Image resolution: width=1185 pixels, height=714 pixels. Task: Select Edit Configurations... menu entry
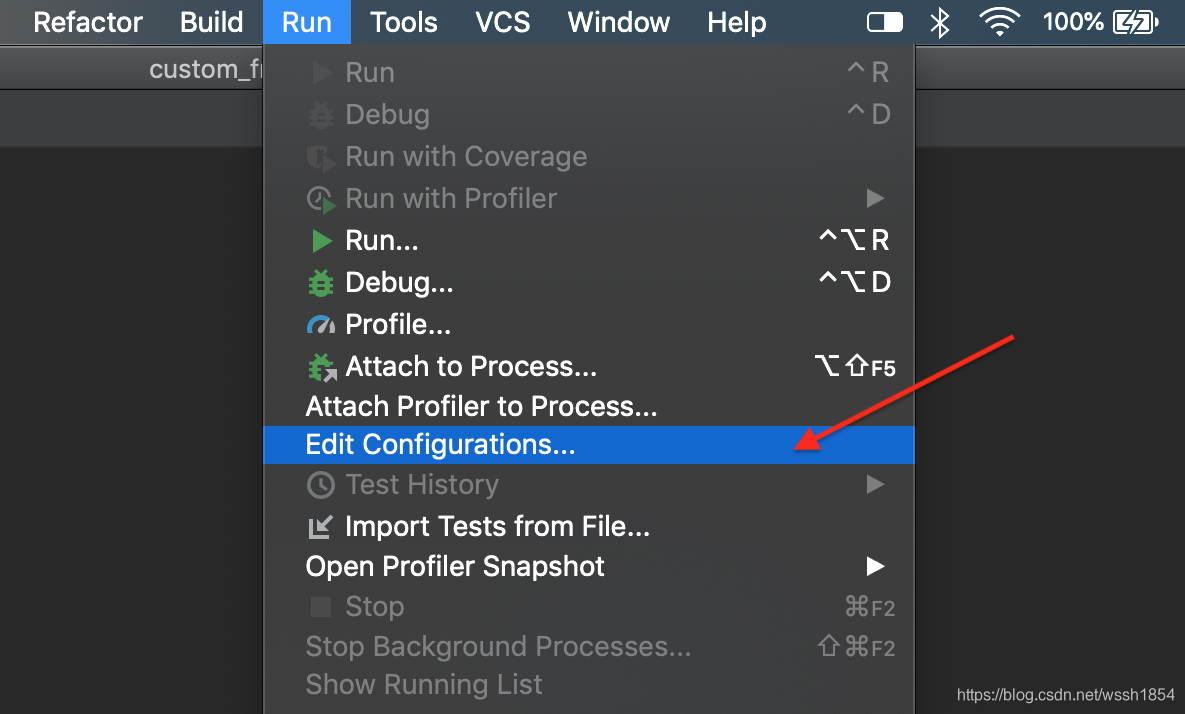click(x=440, y=445)
